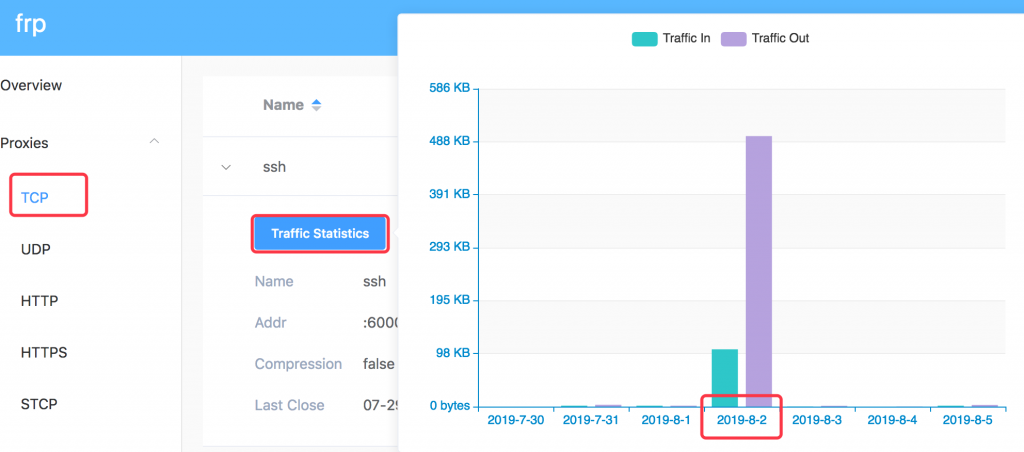Open the Overview page

click(x=31, y=85)
